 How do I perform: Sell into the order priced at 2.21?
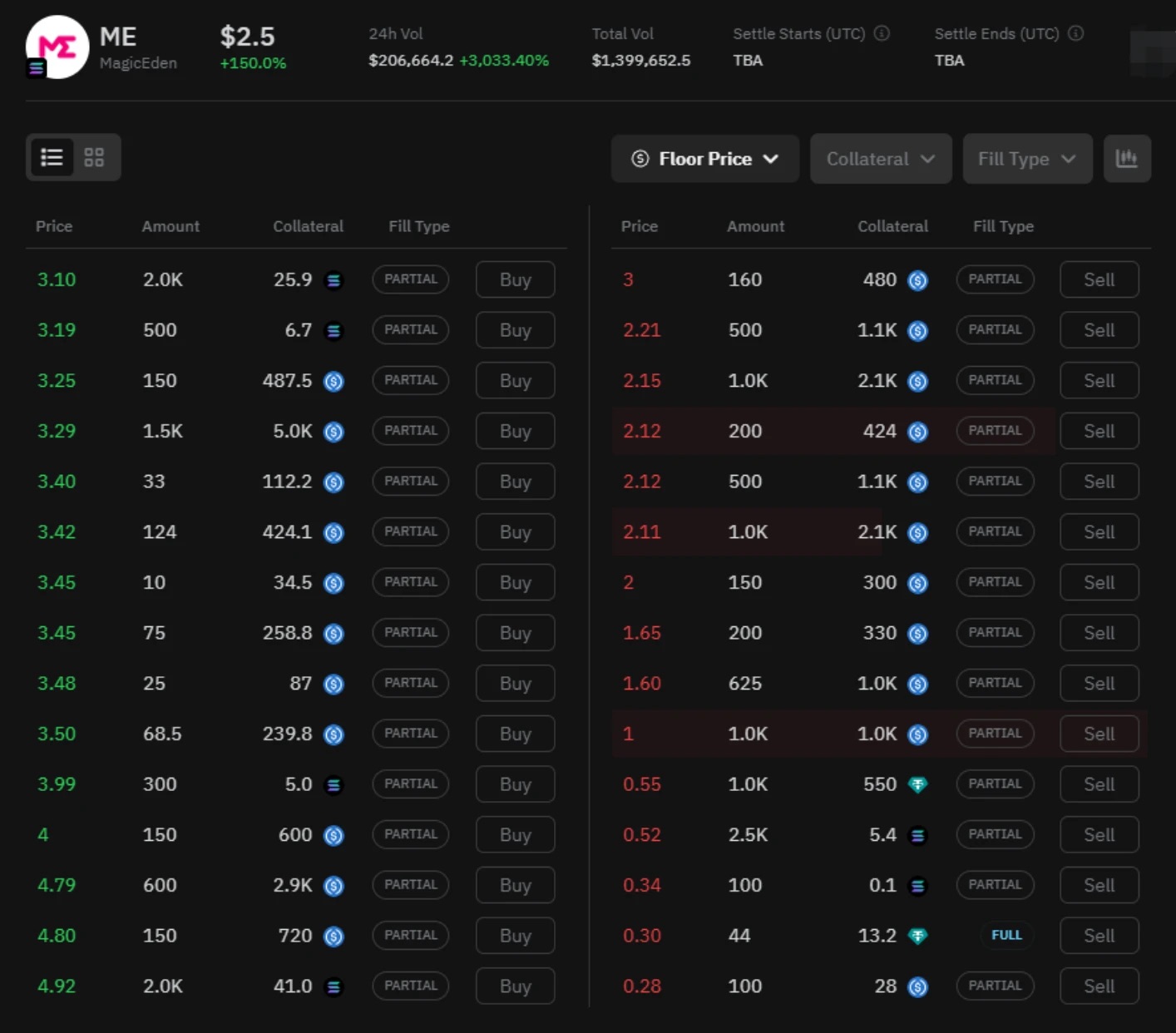coord(1098,330)
